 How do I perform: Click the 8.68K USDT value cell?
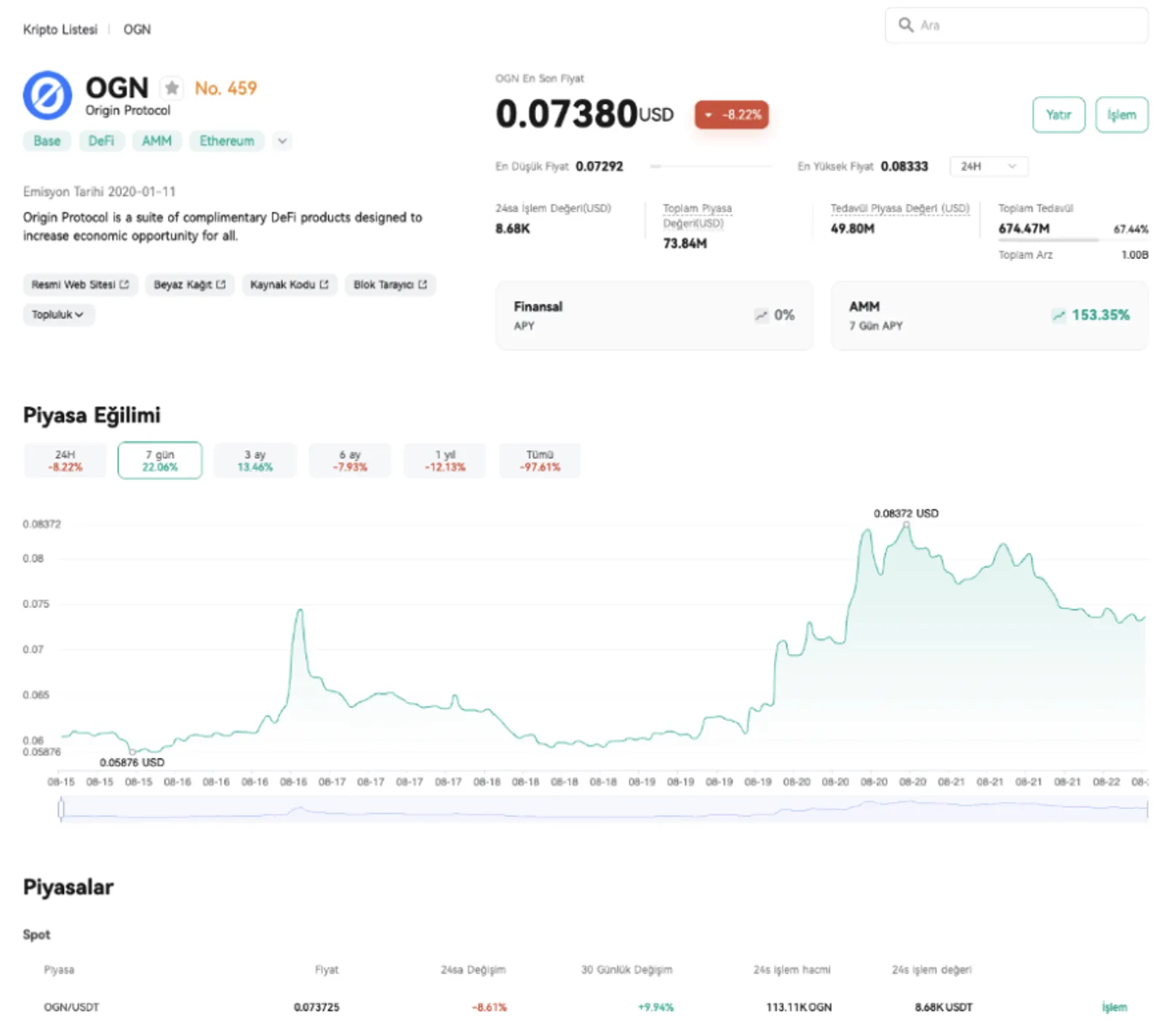tap(944, 1007)
